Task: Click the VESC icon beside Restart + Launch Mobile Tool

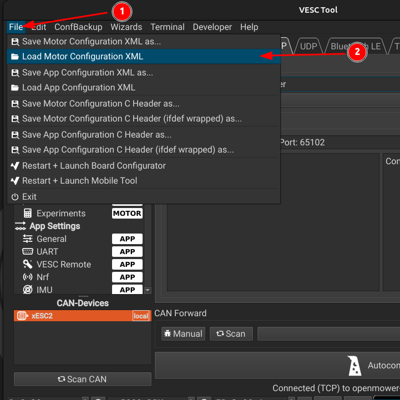Action: click(x=15, y=181)
